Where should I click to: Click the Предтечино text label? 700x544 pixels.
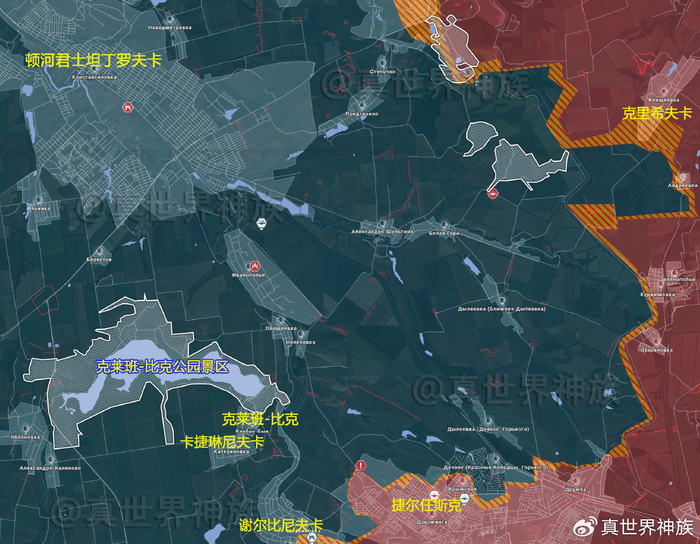click(x=362, y=114)
